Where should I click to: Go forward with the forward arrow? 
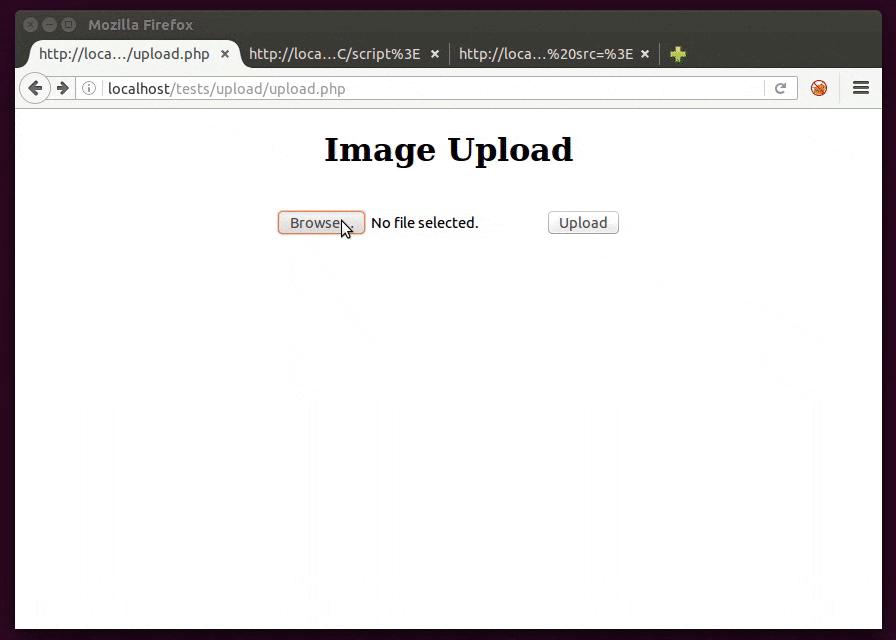click(63, 89)
